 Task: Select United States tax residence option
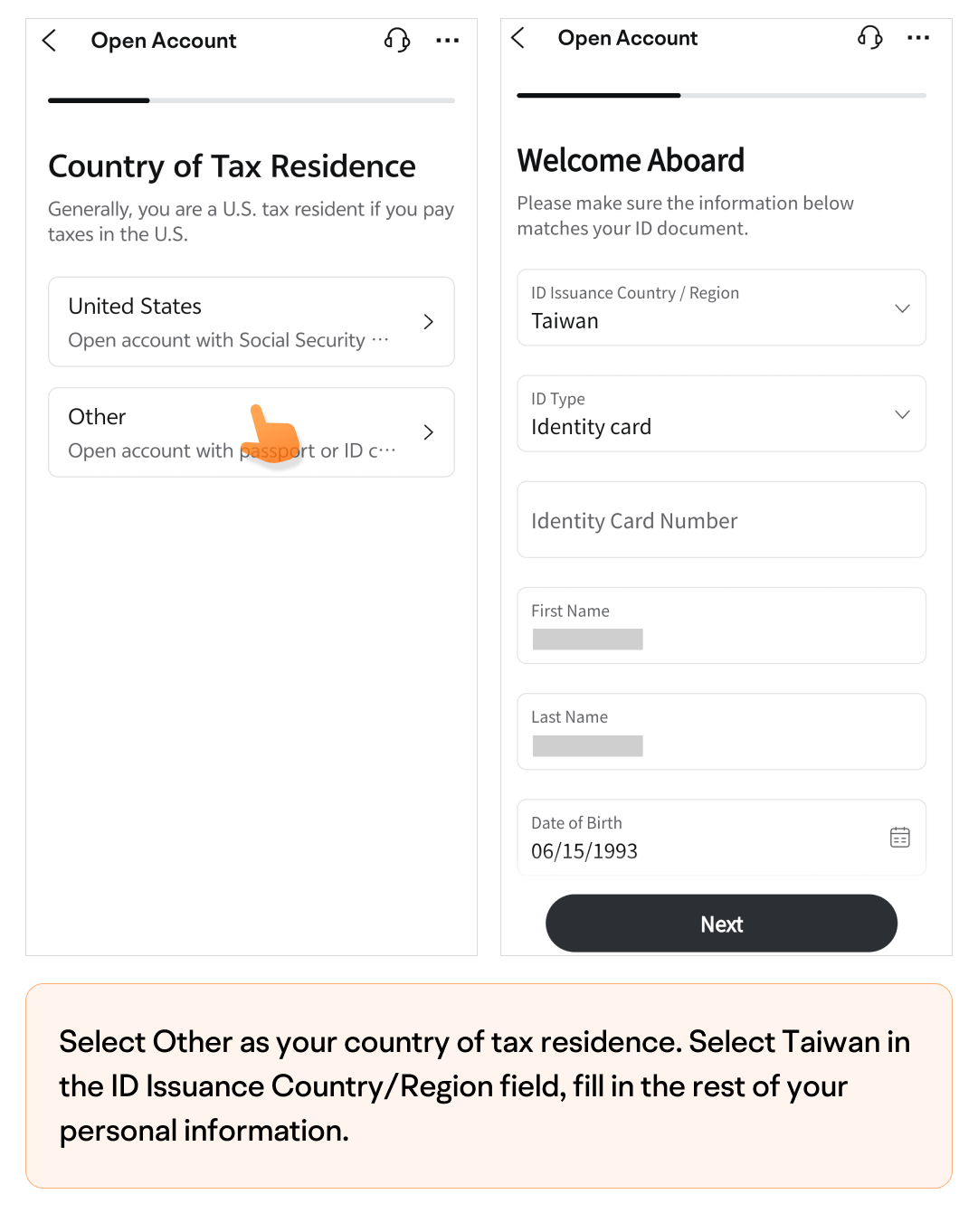point(252,322)
